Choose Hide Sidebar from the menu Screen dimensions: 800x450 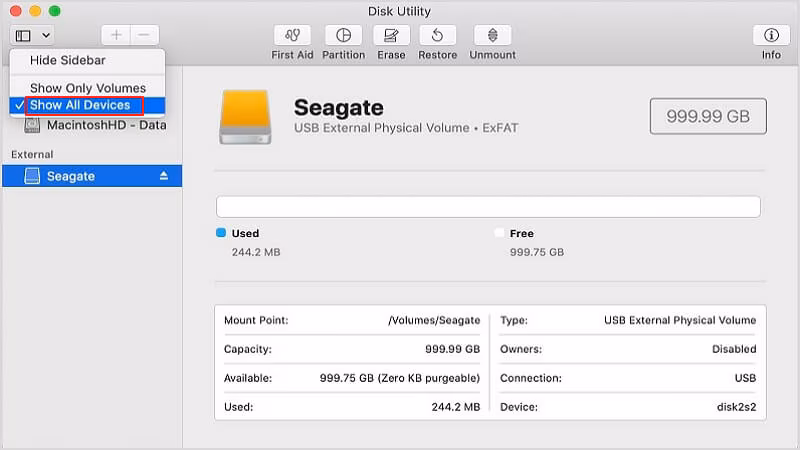(87, 60)
